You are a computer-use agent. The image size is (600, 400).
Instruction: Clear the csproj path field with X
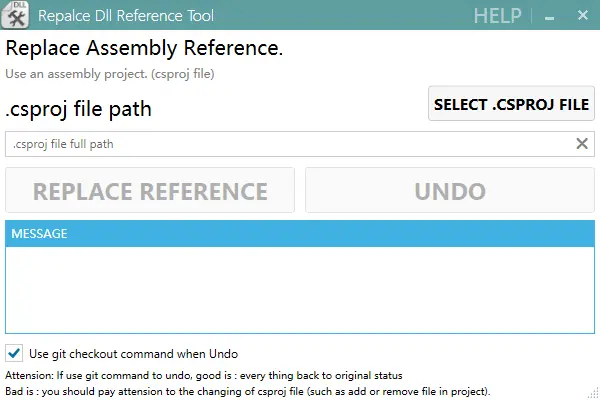pyautogui.click(x=582, y=144)
